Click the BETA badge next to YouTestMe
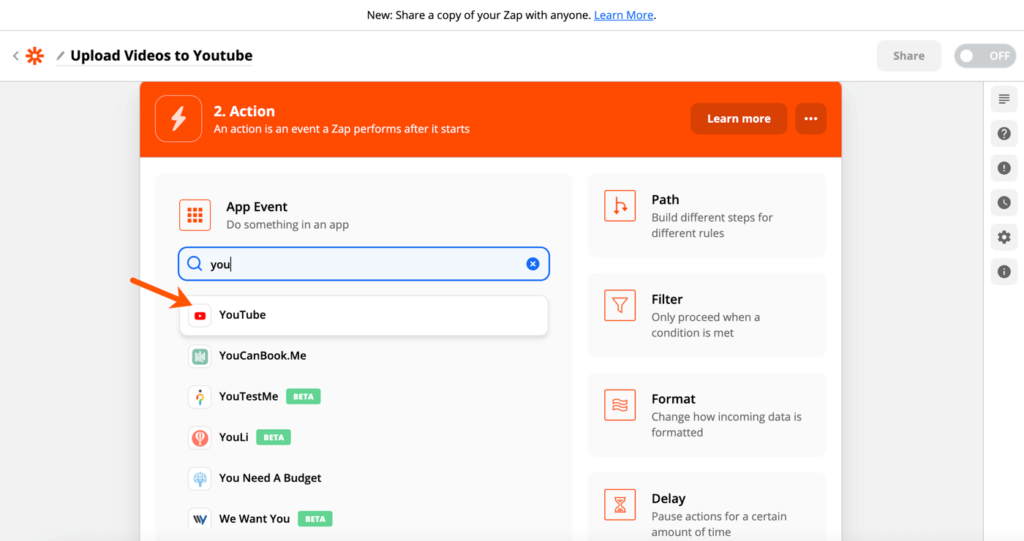This screenshot has width=1024, height=541. 303,397
